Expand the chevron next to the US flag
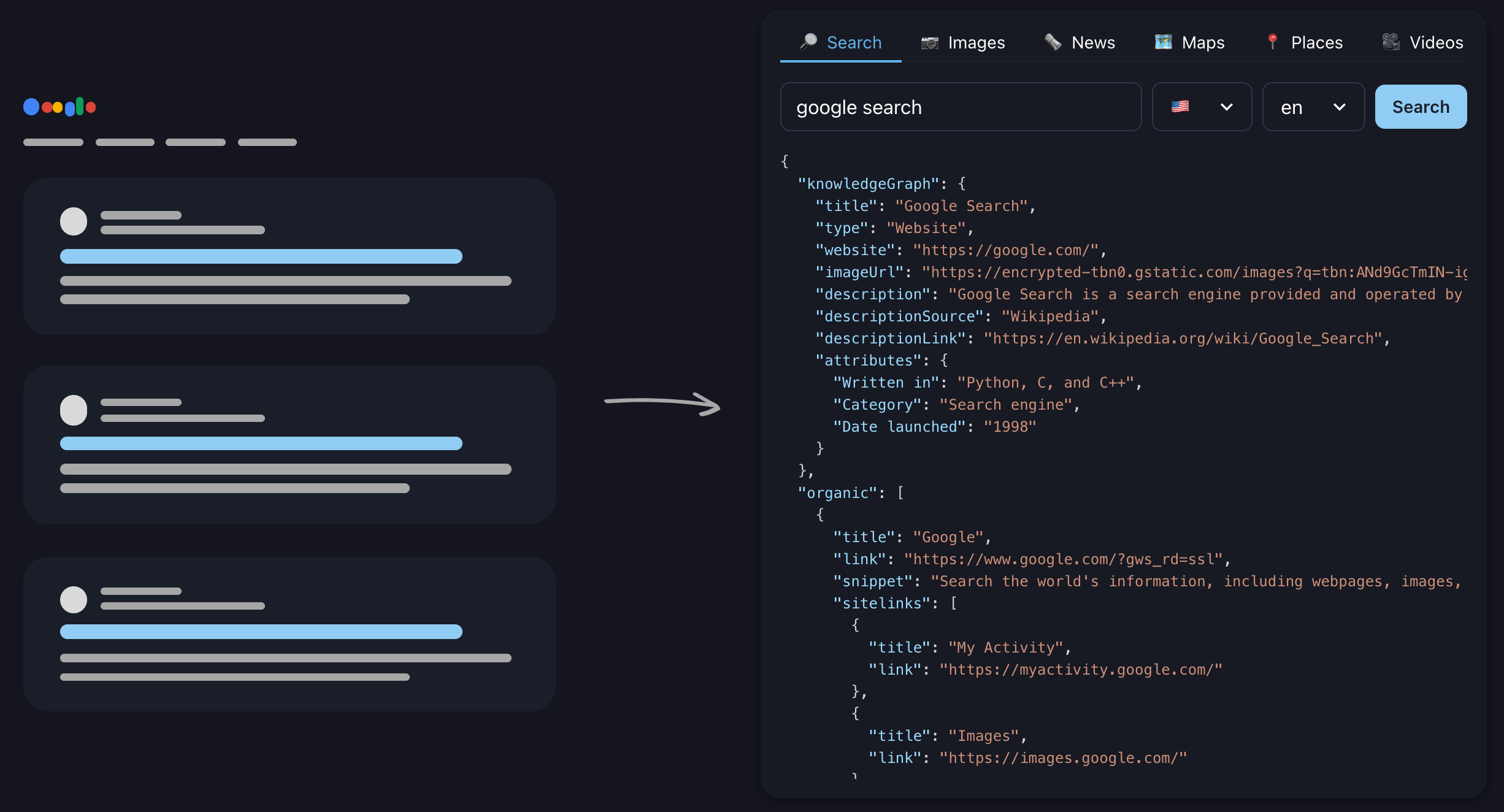The image size is (1504, 812). 1227,107
